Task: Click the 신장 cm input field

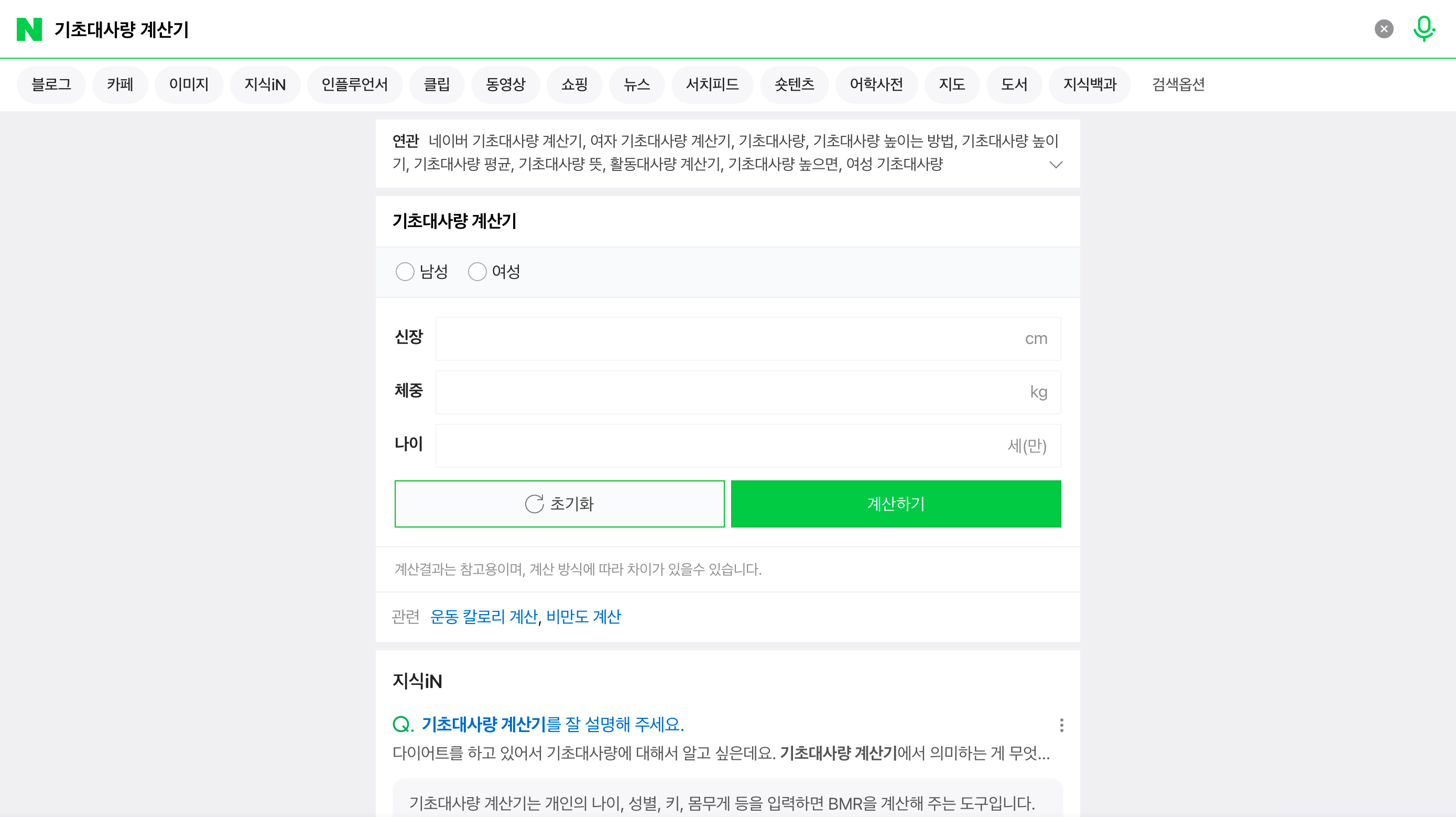Action: pos(729,339)
